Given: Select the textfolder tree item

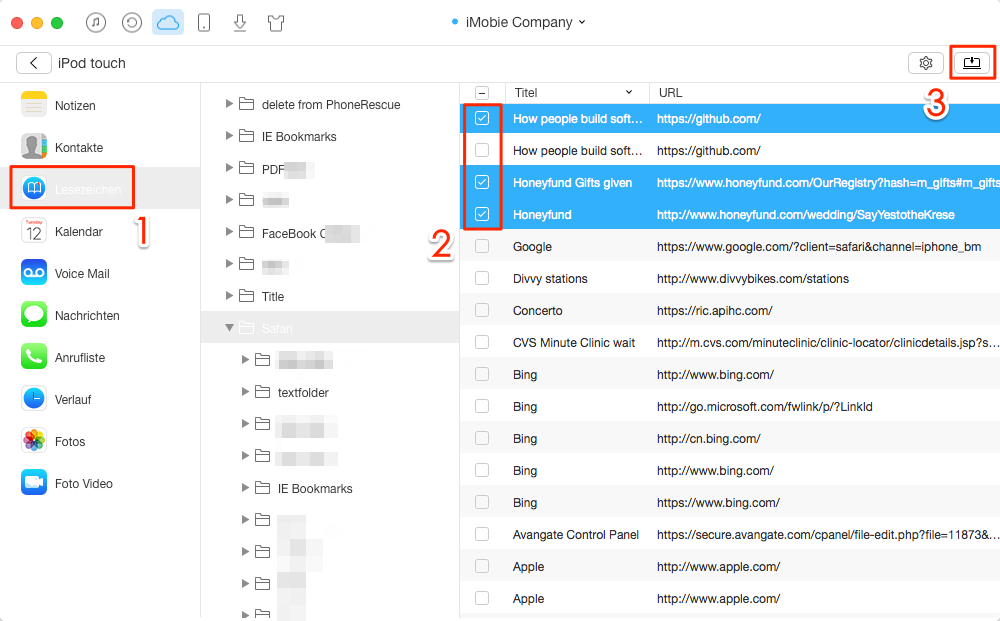Looking at the screenshot, I should click(x=303, y=393).
